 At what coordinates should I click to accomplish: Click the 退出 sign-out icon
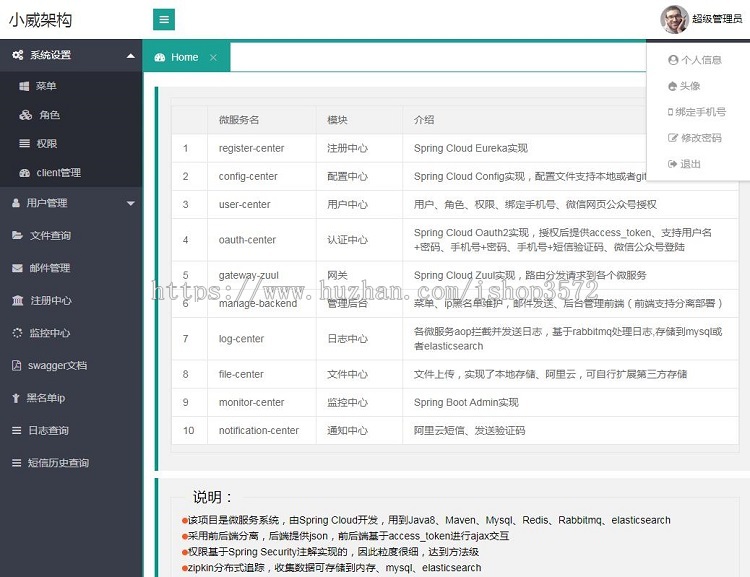[x=673, y=164]
